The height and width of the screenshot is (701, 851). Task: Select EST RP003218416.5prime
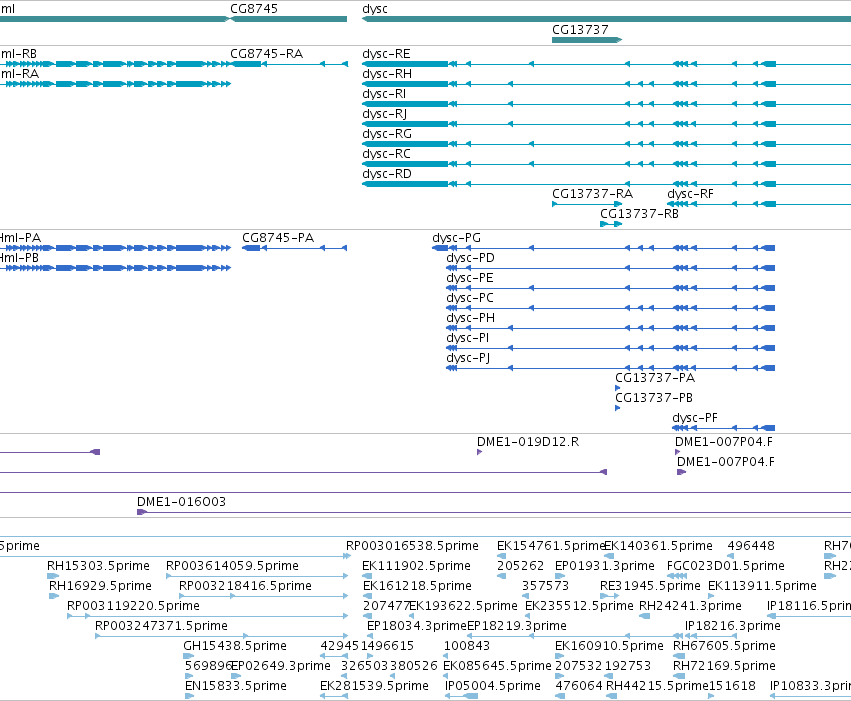point(245,586)
